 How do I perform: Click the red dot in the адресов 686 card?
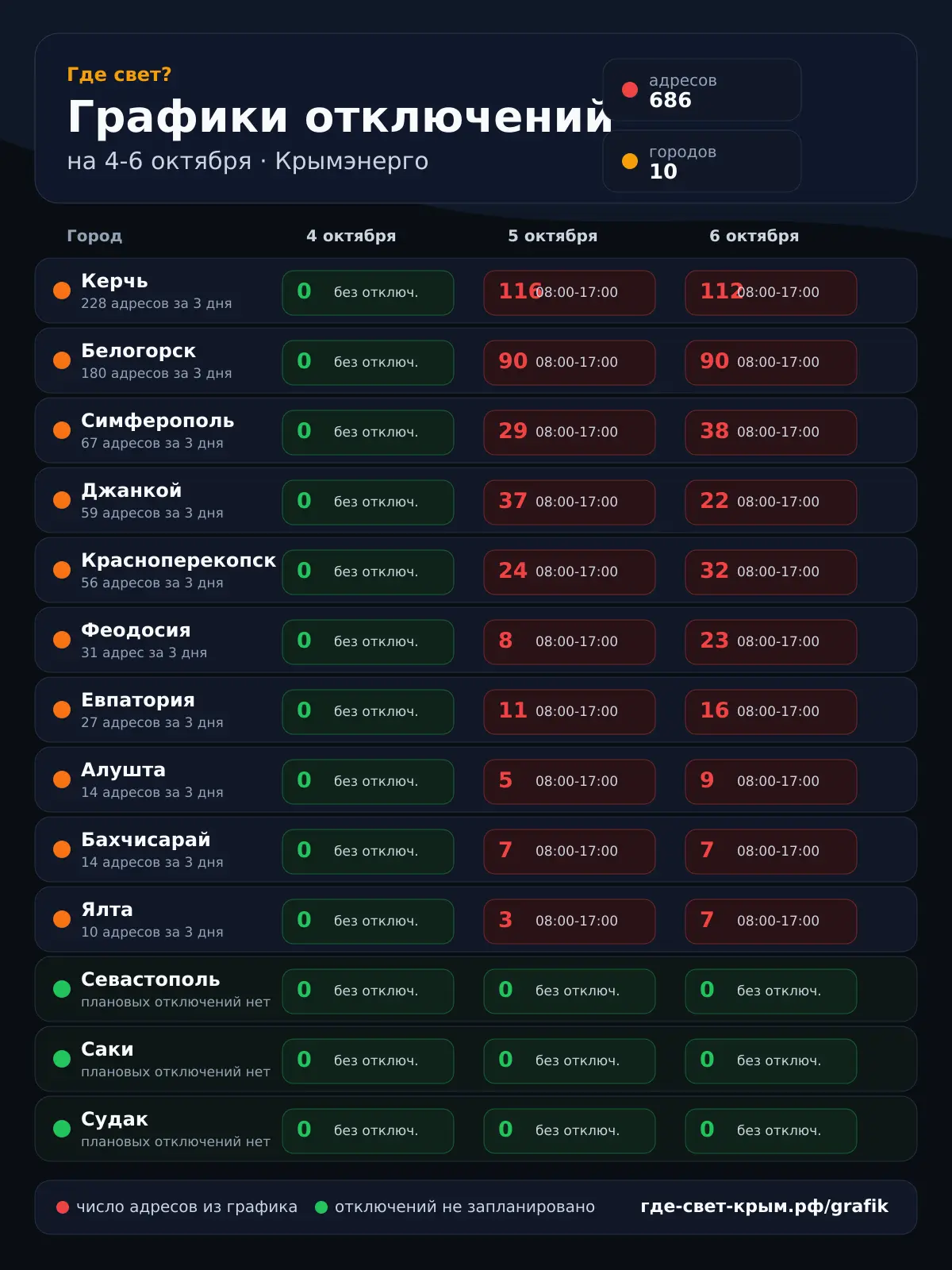click(x=630, y=90)
